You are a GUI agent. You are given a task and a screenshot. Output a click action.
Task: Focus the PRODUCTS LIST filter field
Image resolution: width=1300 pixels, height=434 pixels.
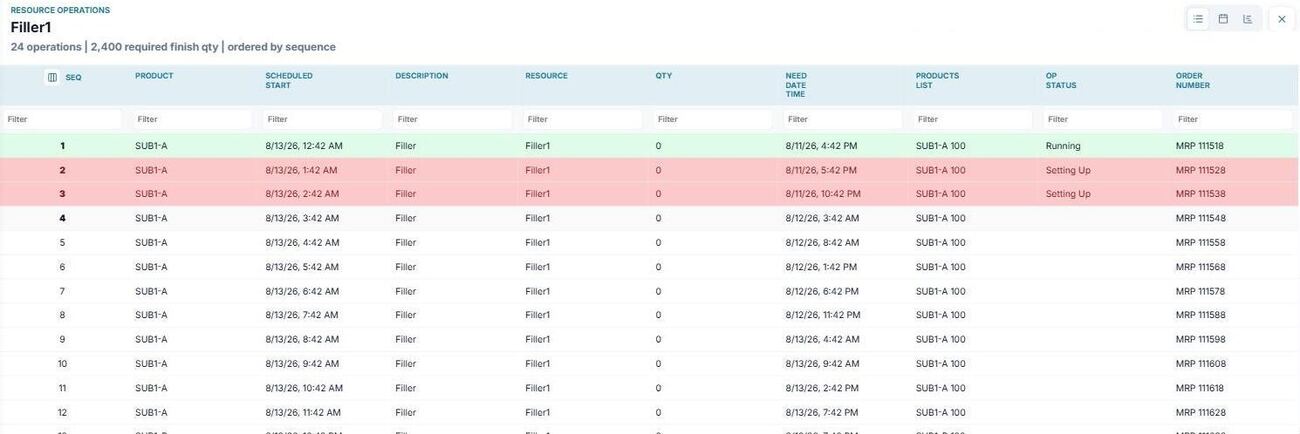(x=972, y=119)
